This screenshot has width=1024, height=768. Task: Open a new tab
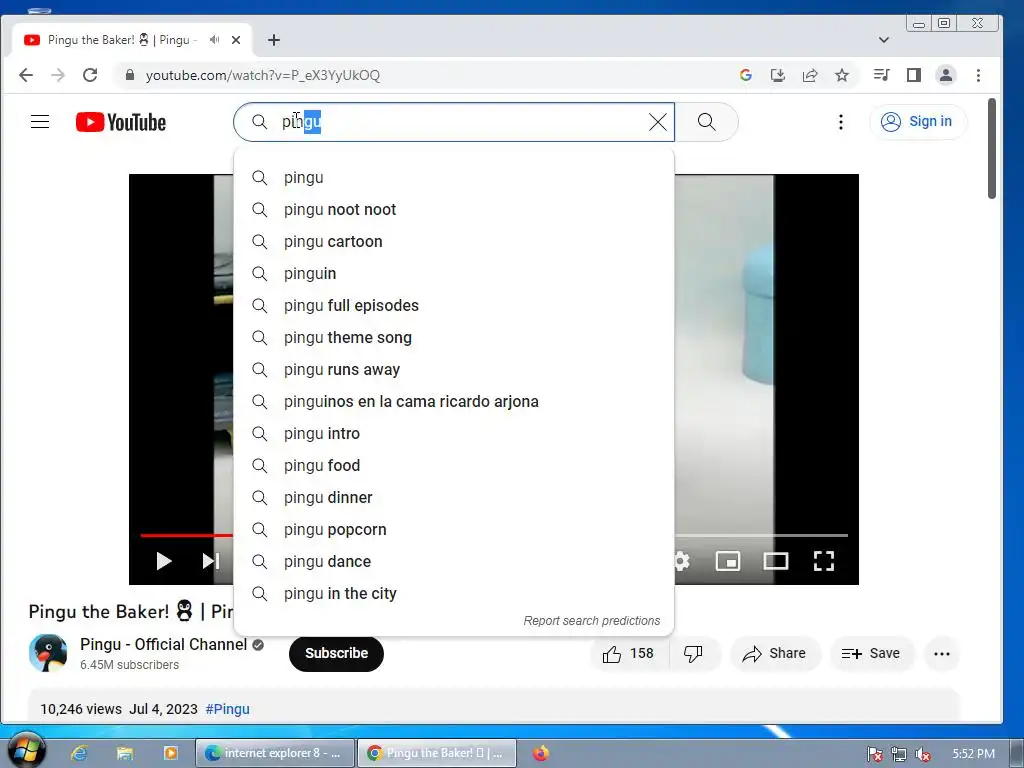pos(274,40)
